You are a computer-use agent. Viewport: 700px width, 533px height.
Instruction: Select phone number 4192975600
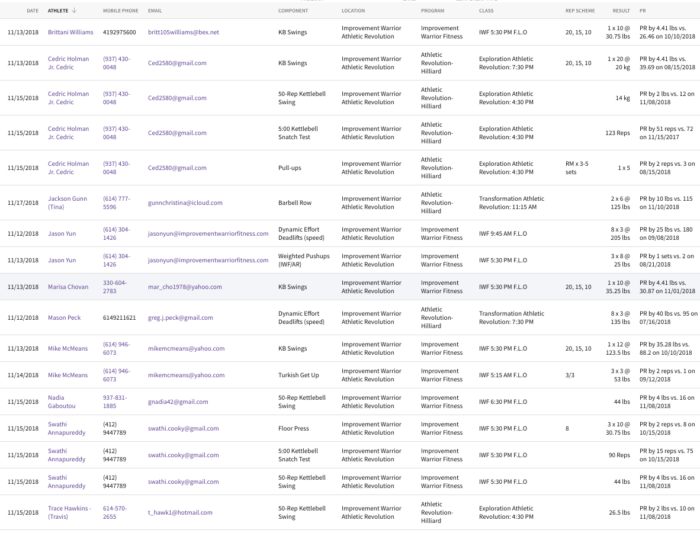pyautogui.click(x=119, y=32)
